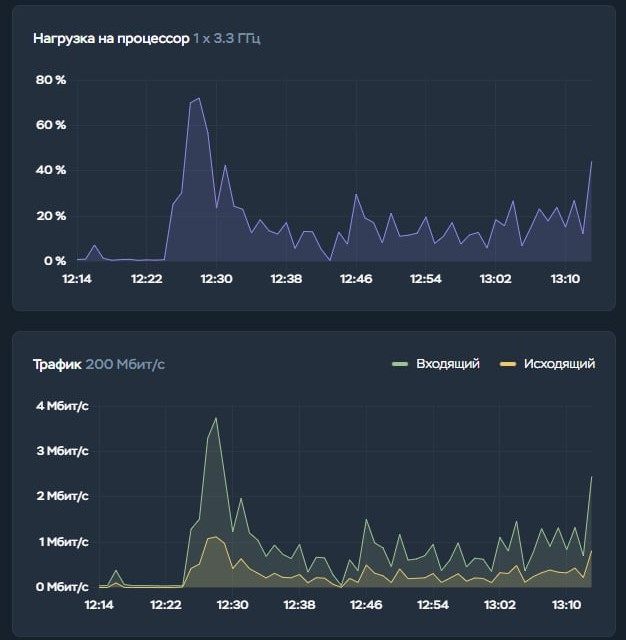Click the yellow Исходящий legend line marker
This screenshot has width=626, height=640.
tap(508, 364)
